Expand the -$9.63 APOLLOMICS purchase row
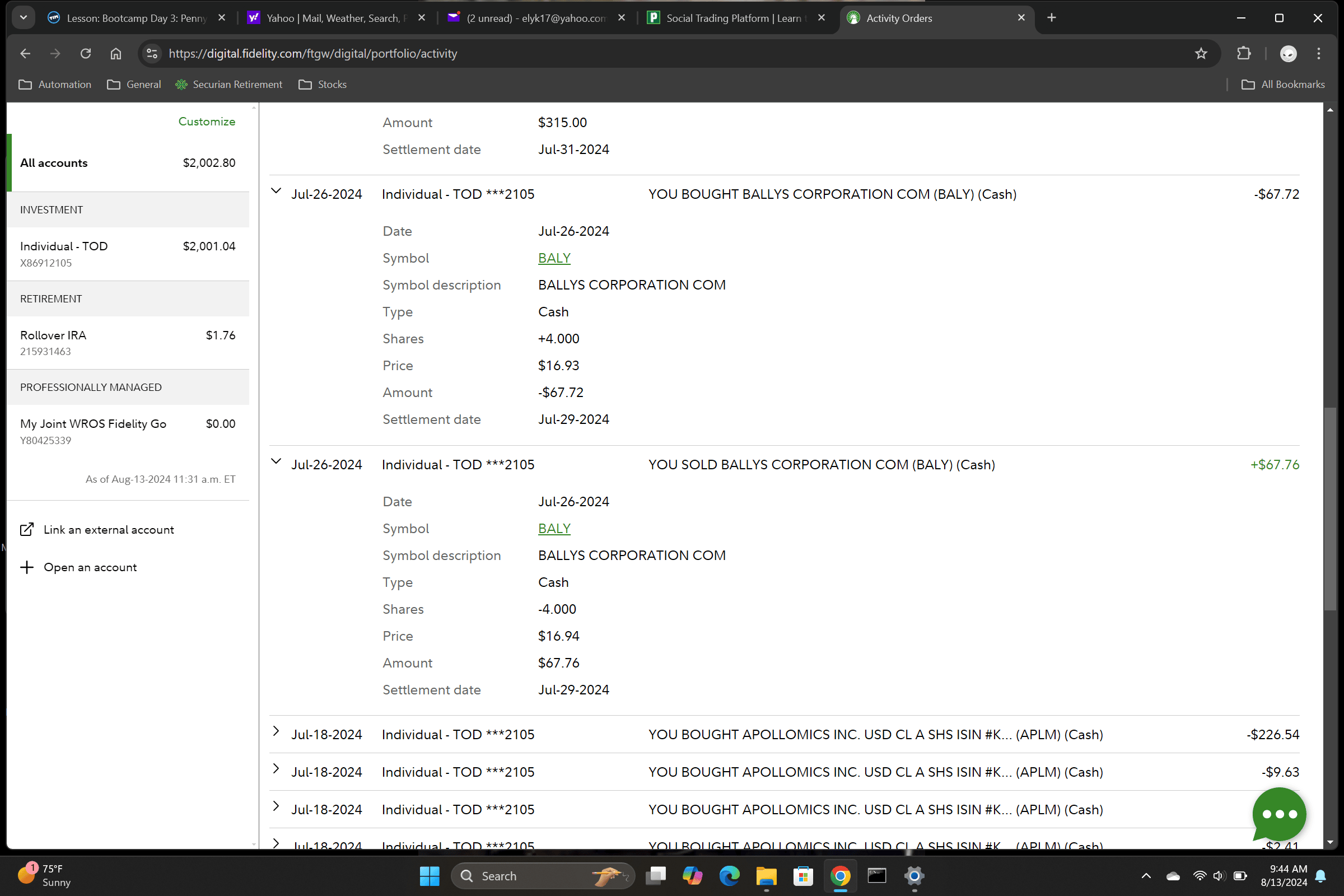This screenshot has height=896, width=1344. click(276, 769)
